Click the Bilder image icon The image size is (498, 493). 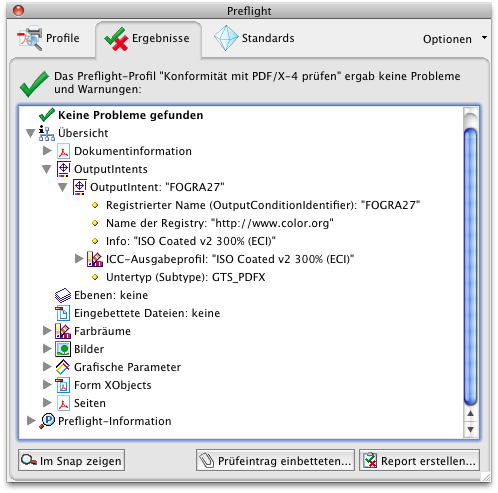63,349
